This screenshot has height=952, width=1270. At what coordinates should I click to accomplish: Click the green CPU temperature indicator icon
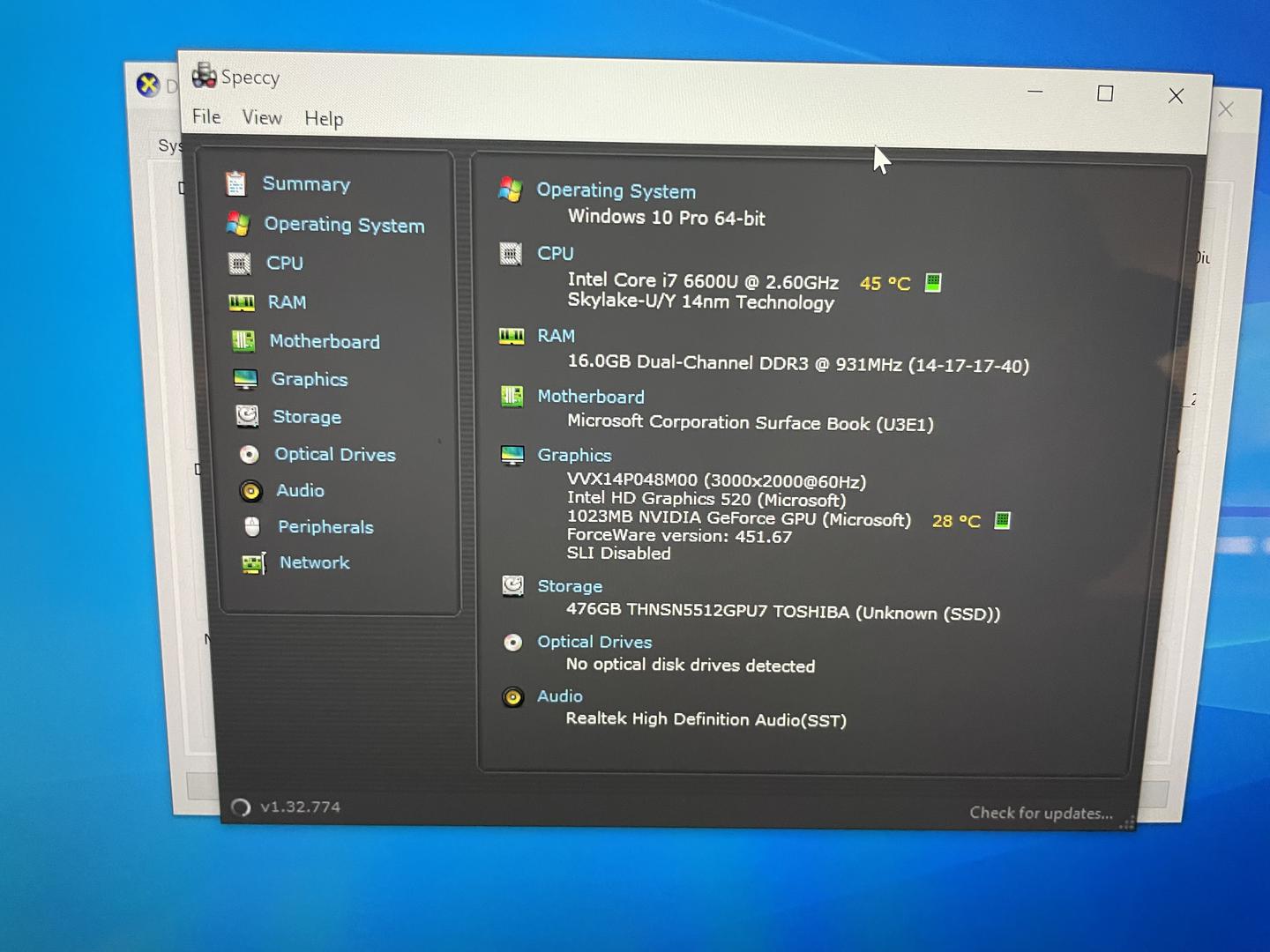click(x=933, y=283)
